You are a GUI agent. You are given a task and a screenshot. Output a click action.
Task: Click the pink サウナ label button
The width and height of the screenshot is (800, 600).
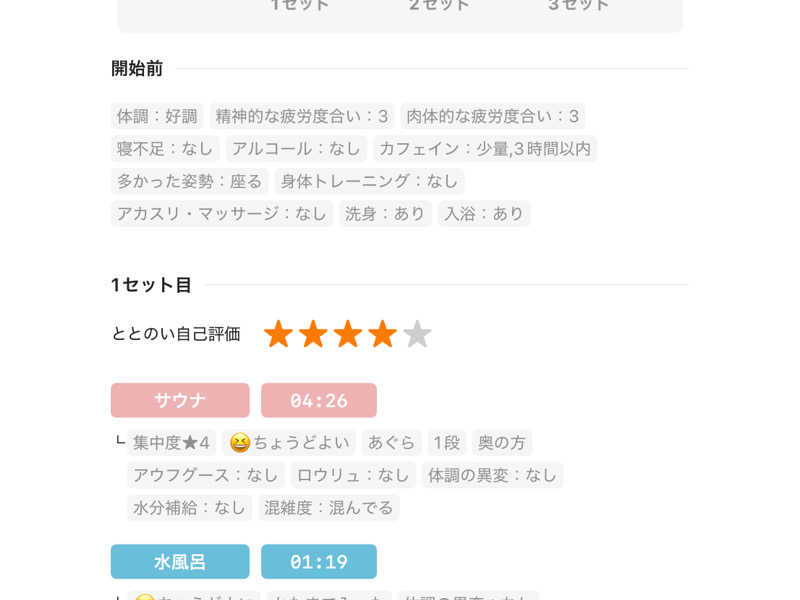(x=180, y=400)
